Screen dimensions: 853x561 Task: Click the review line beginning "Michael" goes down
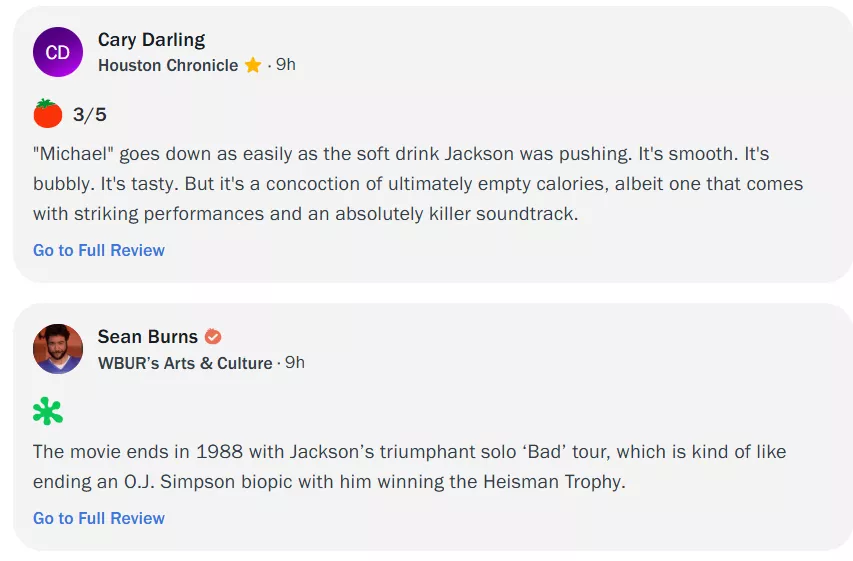coord(400,155)
